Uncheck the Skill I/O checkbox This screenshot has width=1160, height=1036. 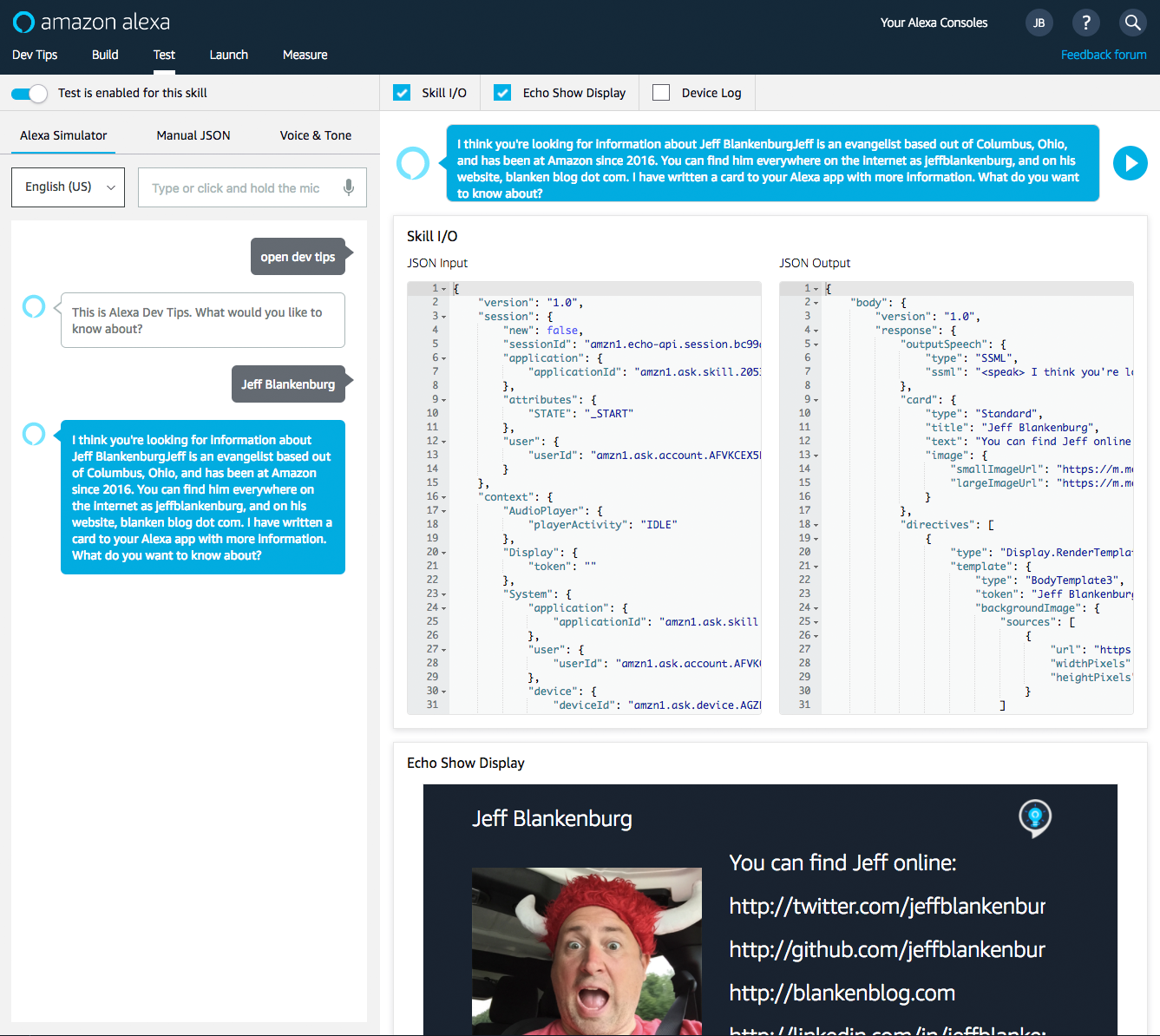(x=402, y=93)
